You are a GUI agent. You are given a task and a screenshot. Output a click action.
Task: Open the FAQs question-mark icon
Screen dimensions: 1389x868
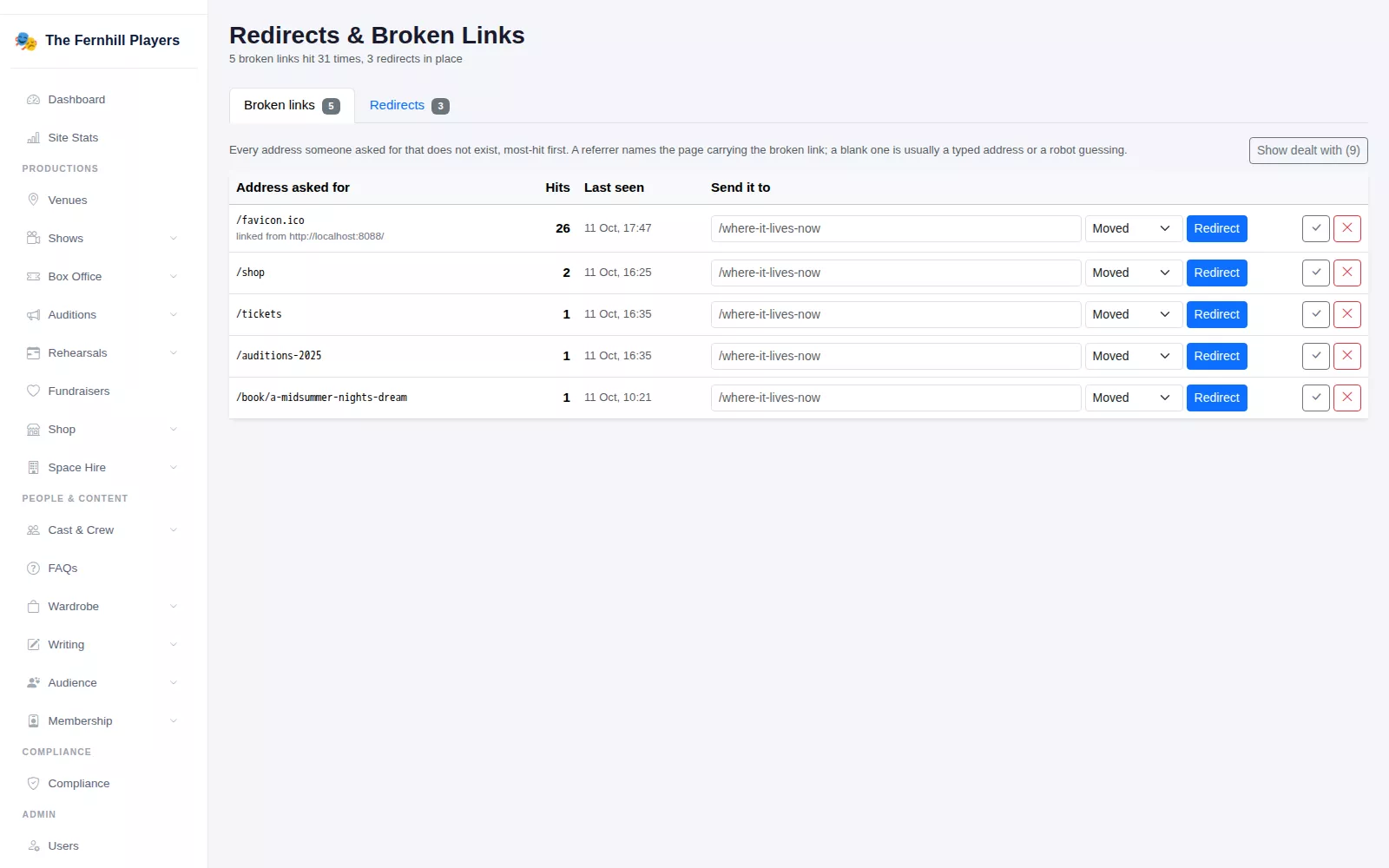click(x=33, y=568)
